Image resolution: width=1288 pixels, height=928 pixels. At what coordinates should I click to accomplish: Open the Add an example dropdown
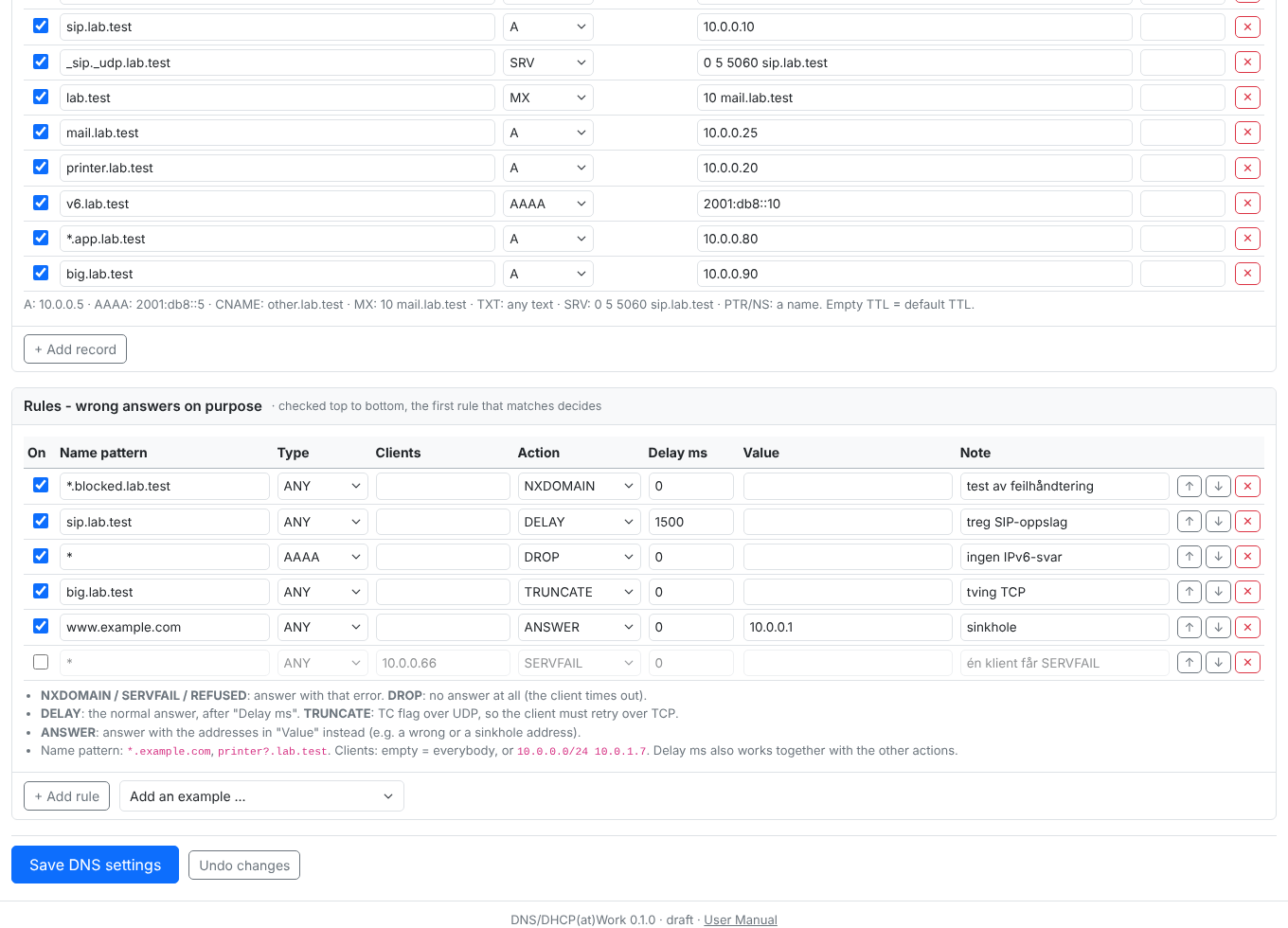261,796
